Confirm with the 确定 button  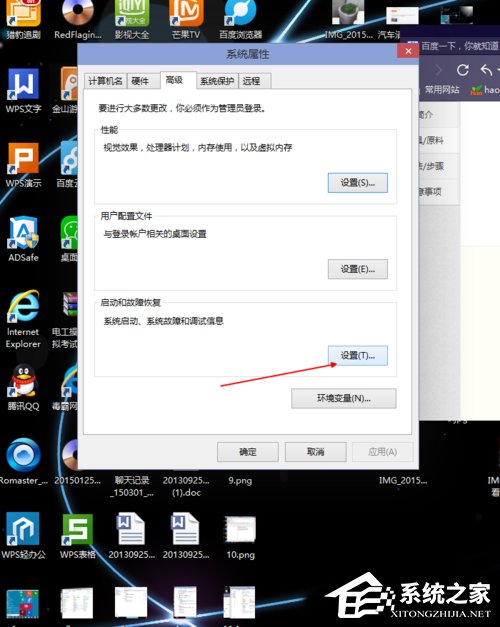pos(248,452)
